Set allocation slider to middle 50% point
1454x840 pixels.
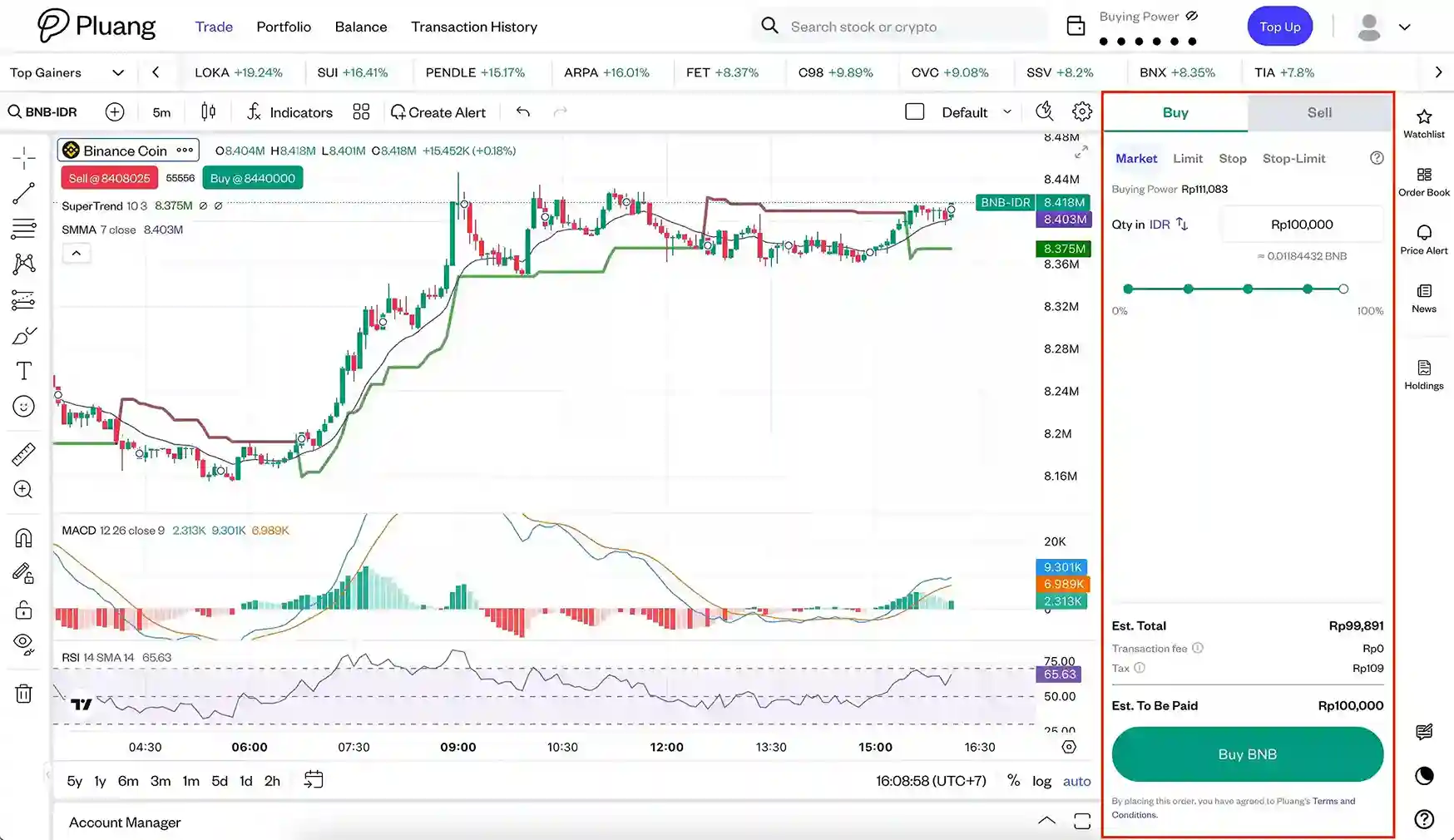(1248, 289)
